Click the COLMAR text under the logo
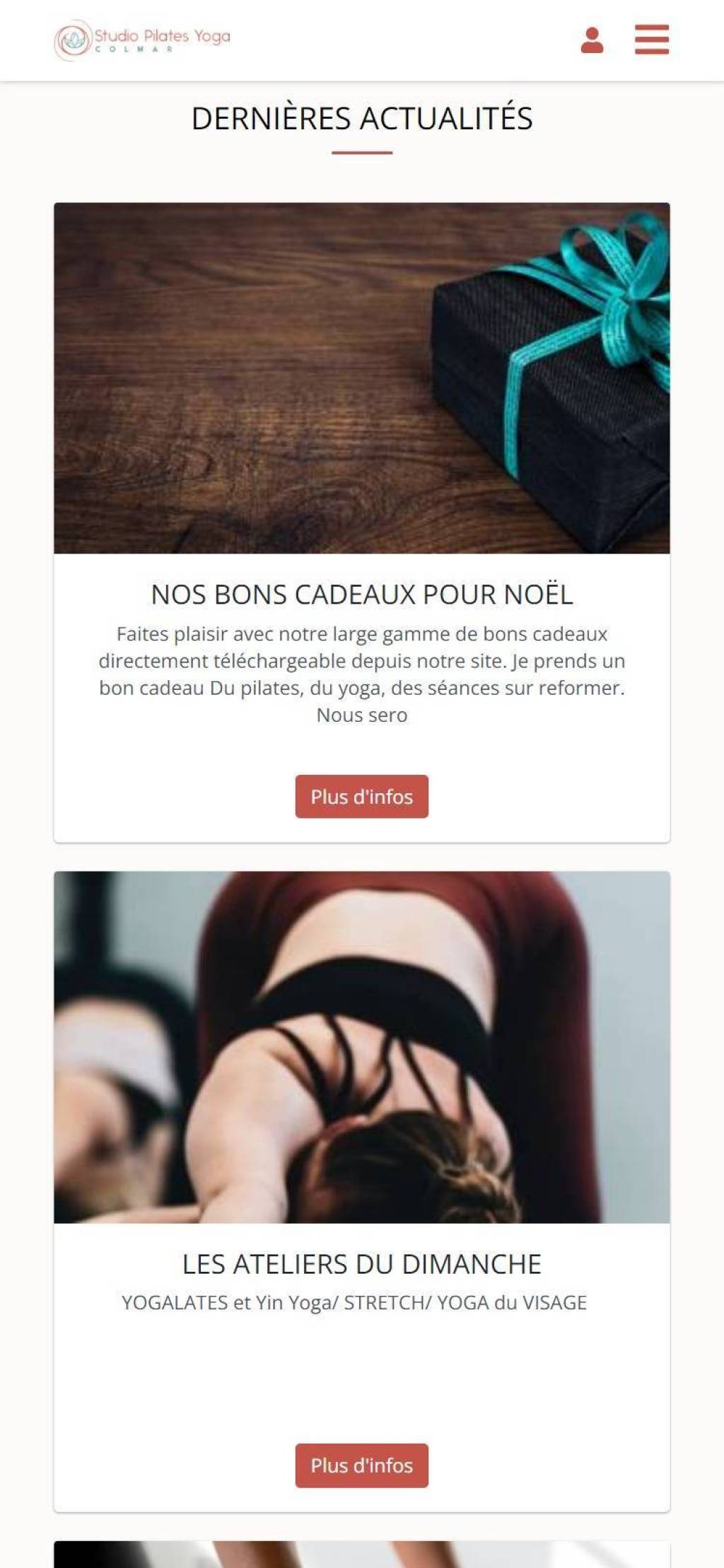724x1568 pixels. tap(134, 49)
